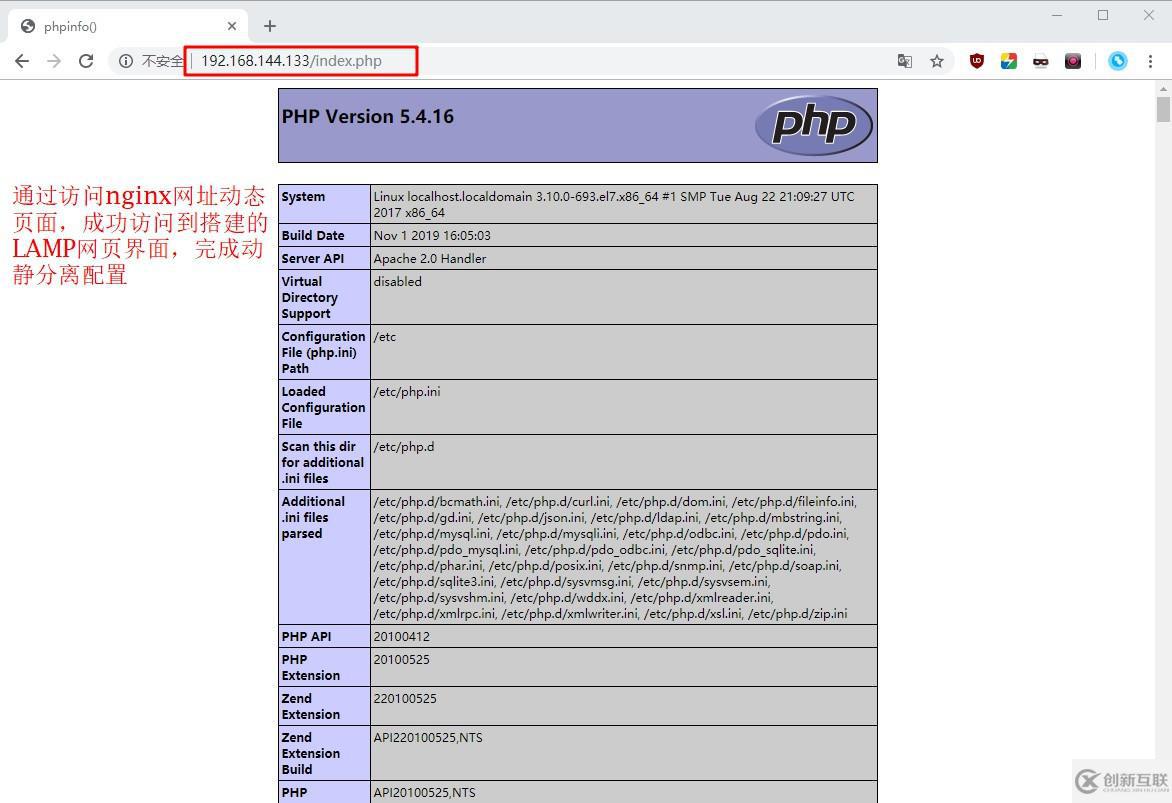Click the minimize window control
The height and width of the screenshot is (803, 1172).
[1056, 16]
